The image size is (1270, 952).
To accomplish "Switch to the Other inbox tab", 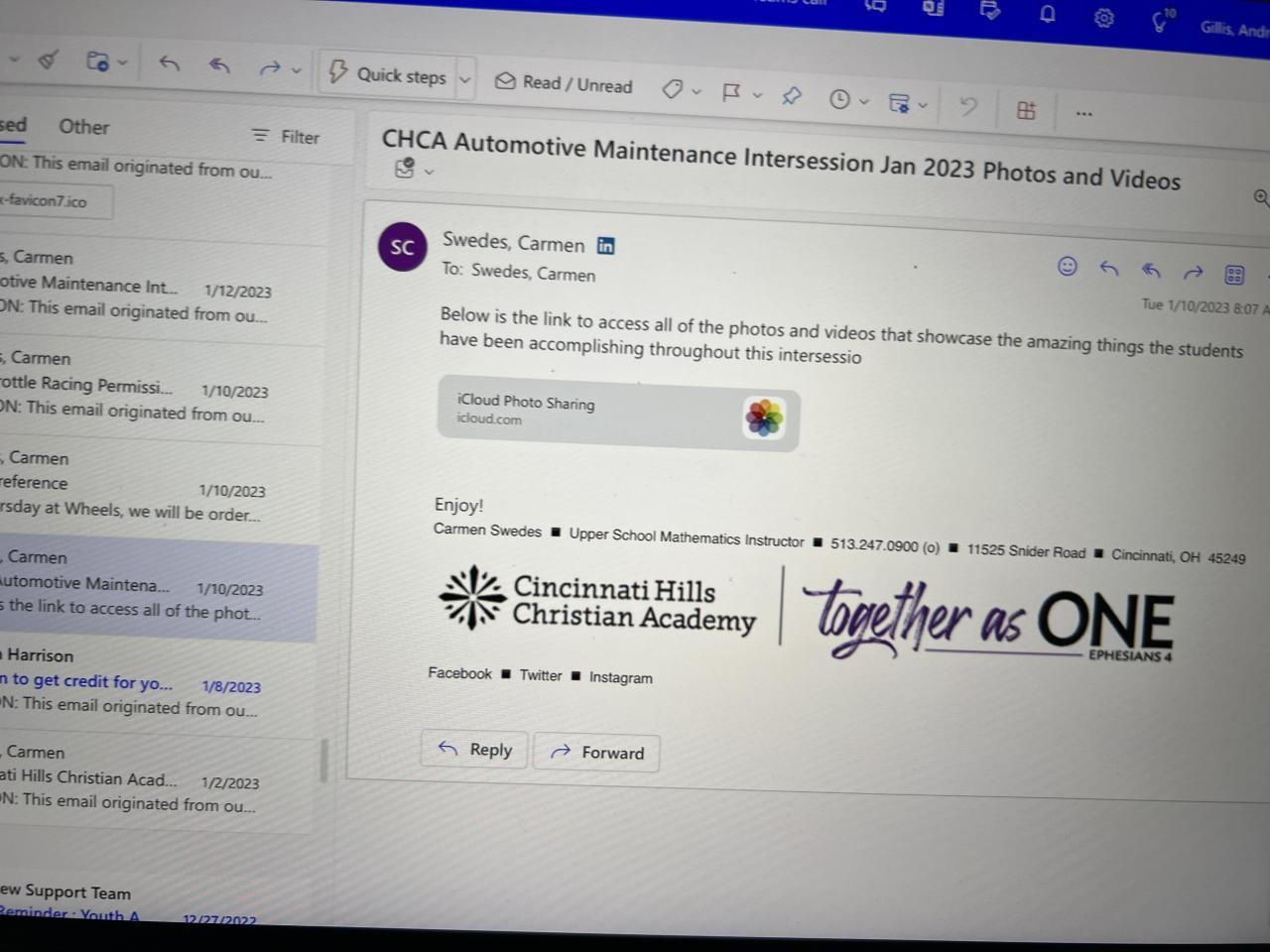I will tap(83, 126).
